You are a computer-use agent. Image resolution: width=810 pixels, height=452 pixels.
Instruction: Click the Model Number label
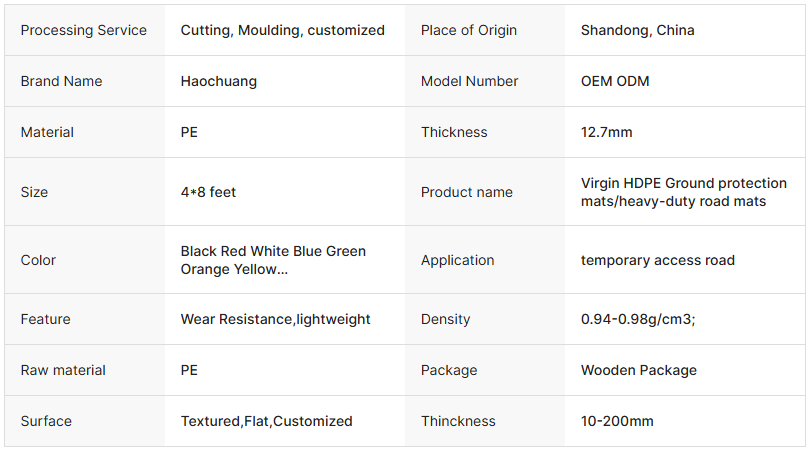(469, 81)
